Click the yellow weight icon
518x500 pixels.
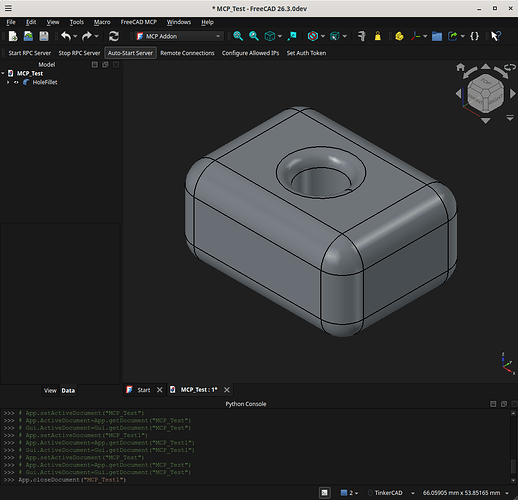pyautogui.click(x=378, y=36)
